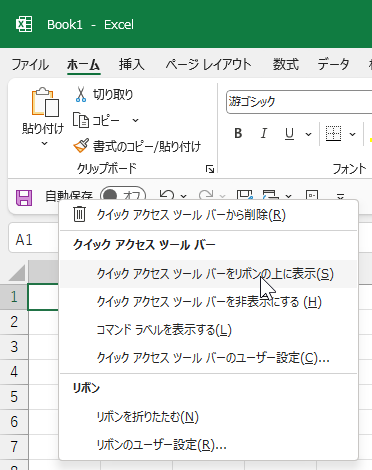Screen dimensions: 372x470
Task: Open the clipboard group dialog launcher
Action: [210, 169]
